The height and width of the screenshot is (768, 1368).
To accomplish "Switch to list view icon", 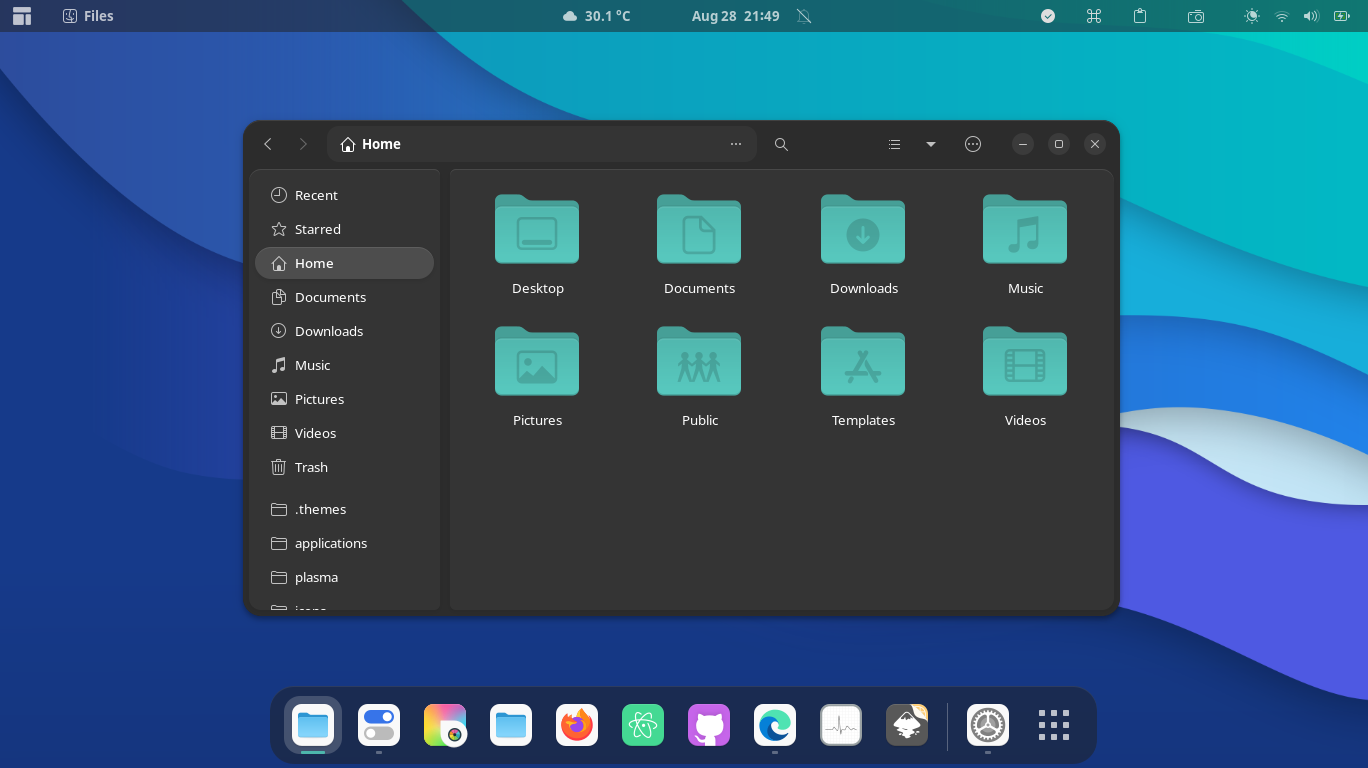I will pyautogui.click(x=894, y=144).
